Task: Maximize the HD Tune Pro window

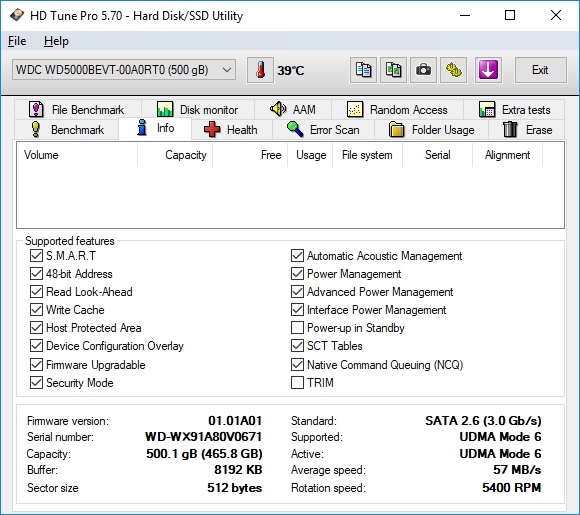Action: (x=510, y=16)
